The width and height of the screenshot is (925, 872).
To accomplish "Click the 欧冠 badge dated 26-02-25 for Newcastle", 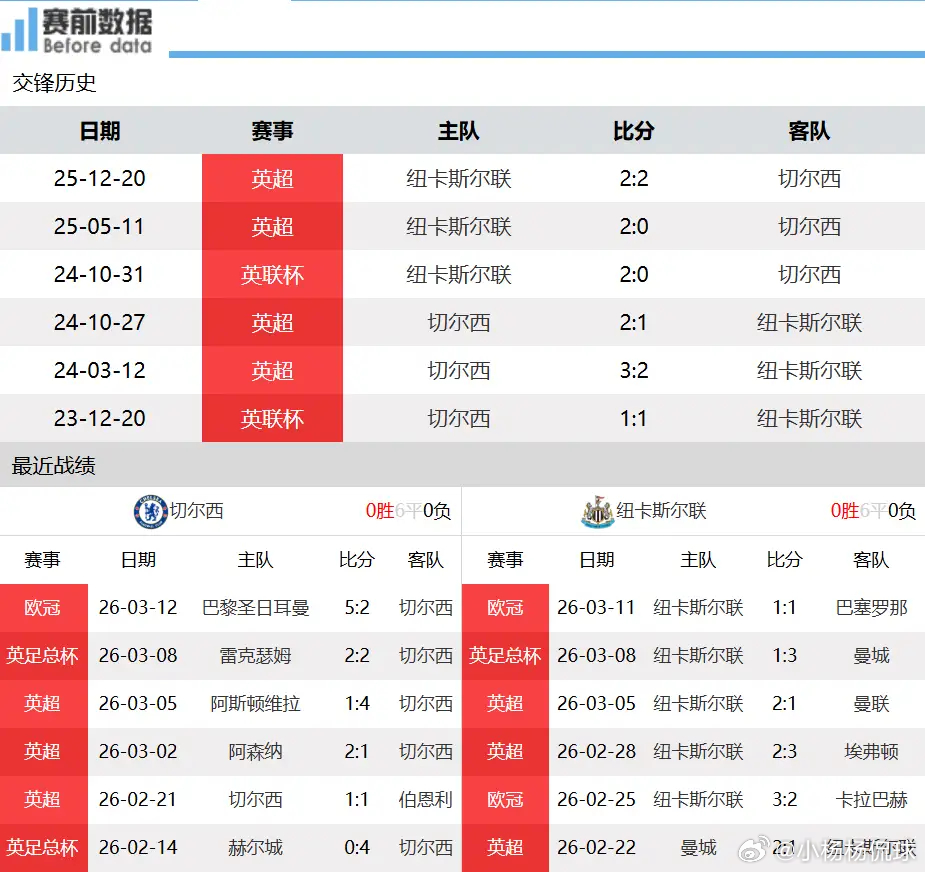I will click(x=506, y=800).
